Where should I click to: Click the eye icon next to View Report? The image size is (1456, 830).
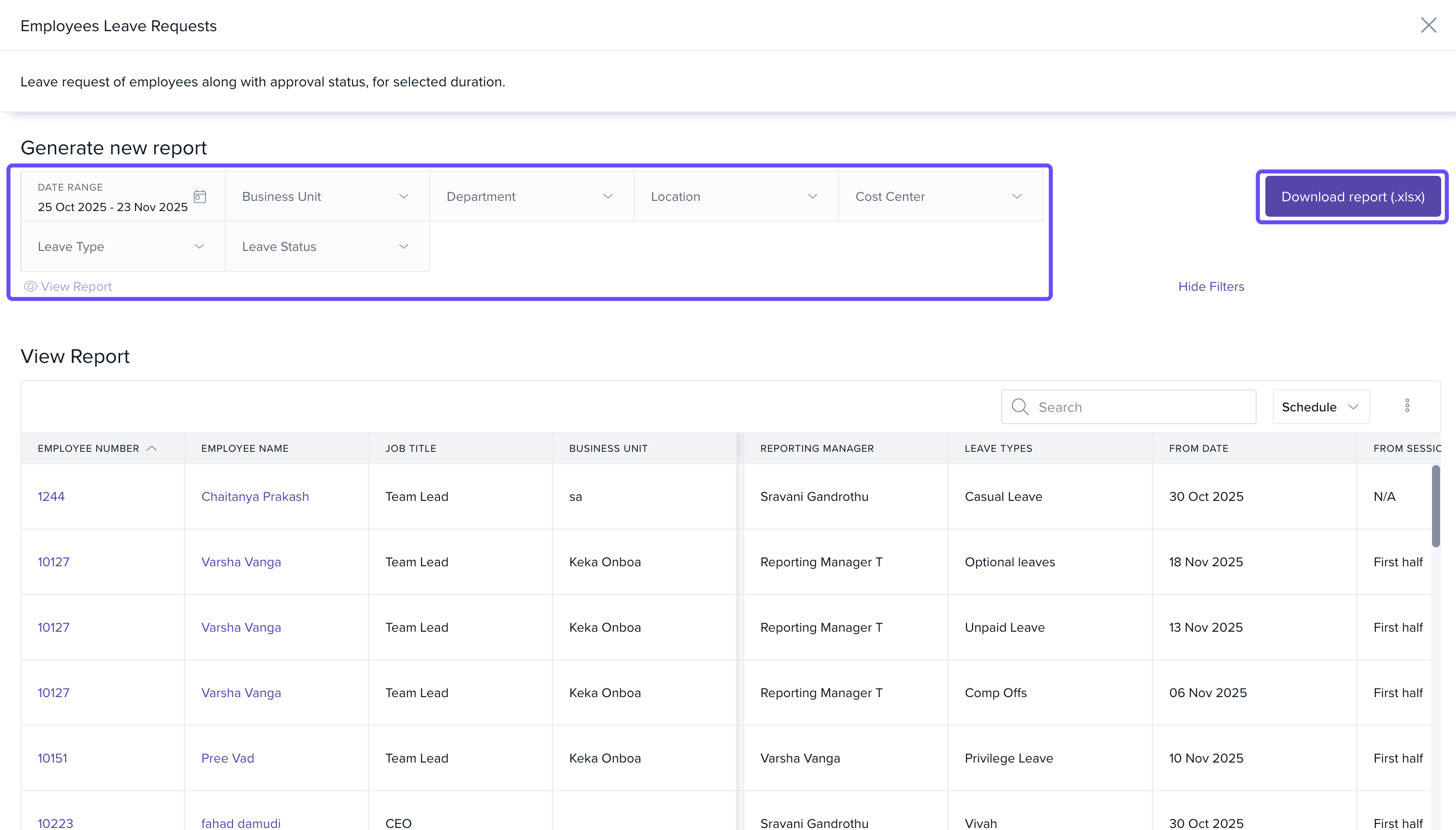click(x=30, y=286)
